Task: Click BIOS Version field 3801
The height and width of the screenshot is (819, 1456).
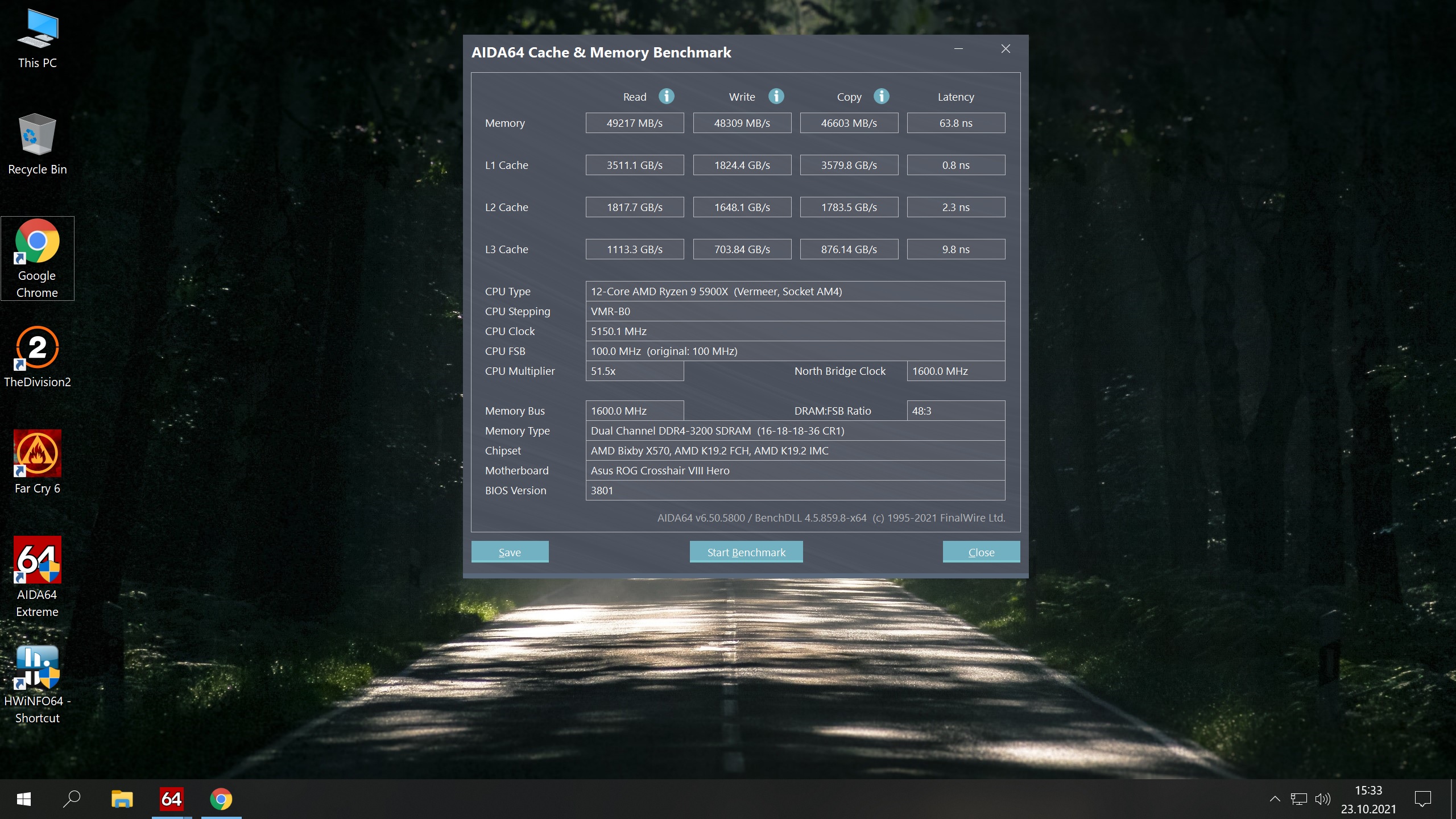Action: (x=795, y=490)
